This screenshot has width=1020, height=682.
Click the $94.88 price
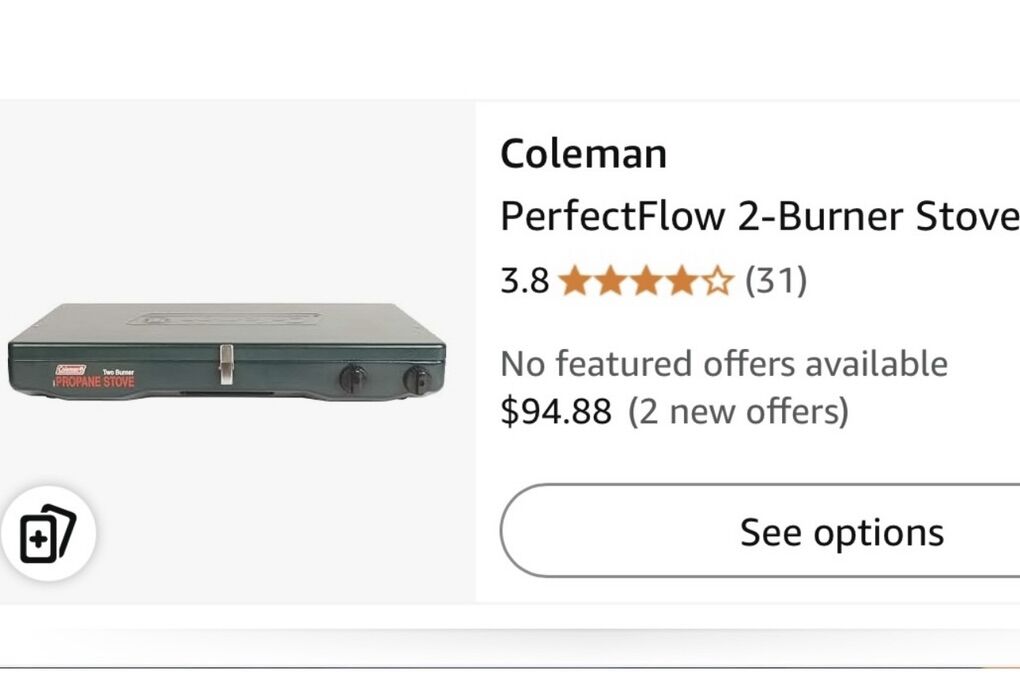pyautogui.click(x=555, y=411)
